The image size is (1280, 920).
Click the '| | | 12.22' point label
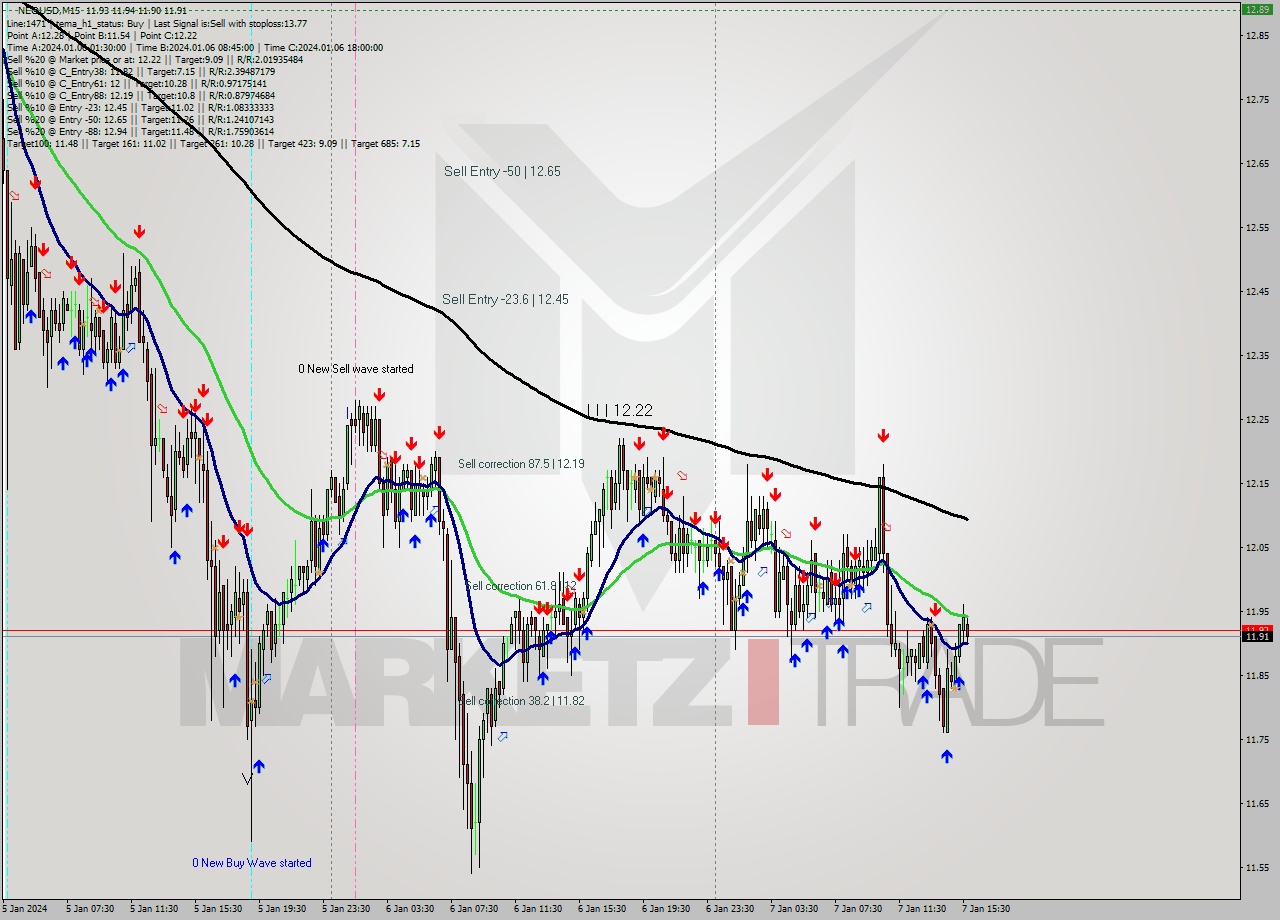(620, 410)
